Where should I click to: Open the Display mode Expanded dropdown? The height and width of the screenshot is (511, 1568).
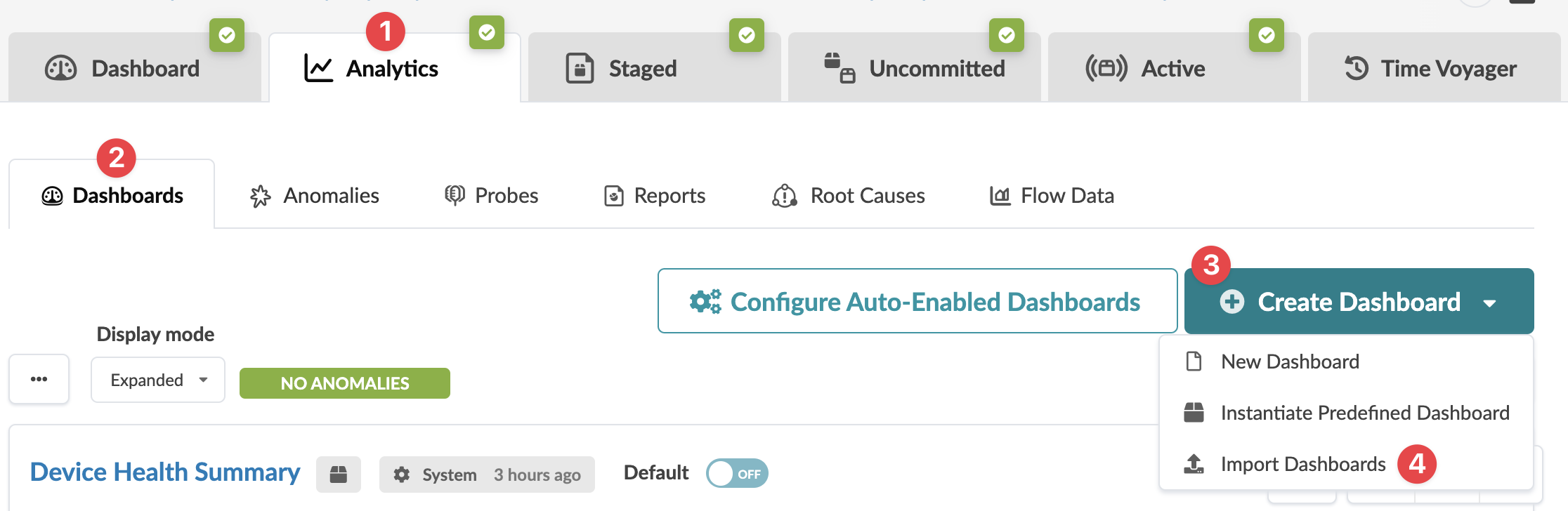(x=158, y=380)
